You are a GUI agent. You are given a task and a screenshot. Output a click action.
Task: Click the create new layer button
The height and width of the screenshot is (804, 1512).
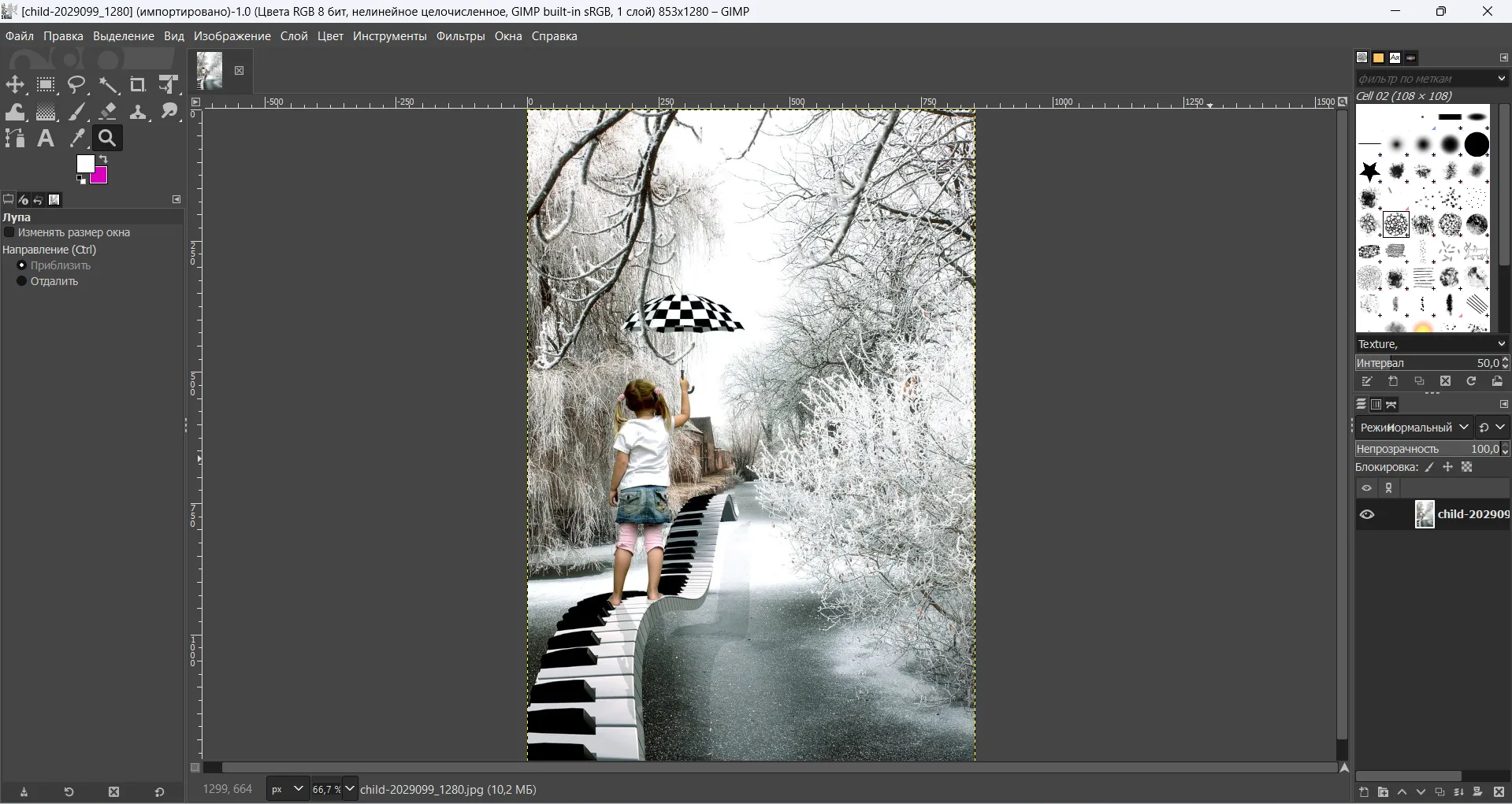(1364, 793)
